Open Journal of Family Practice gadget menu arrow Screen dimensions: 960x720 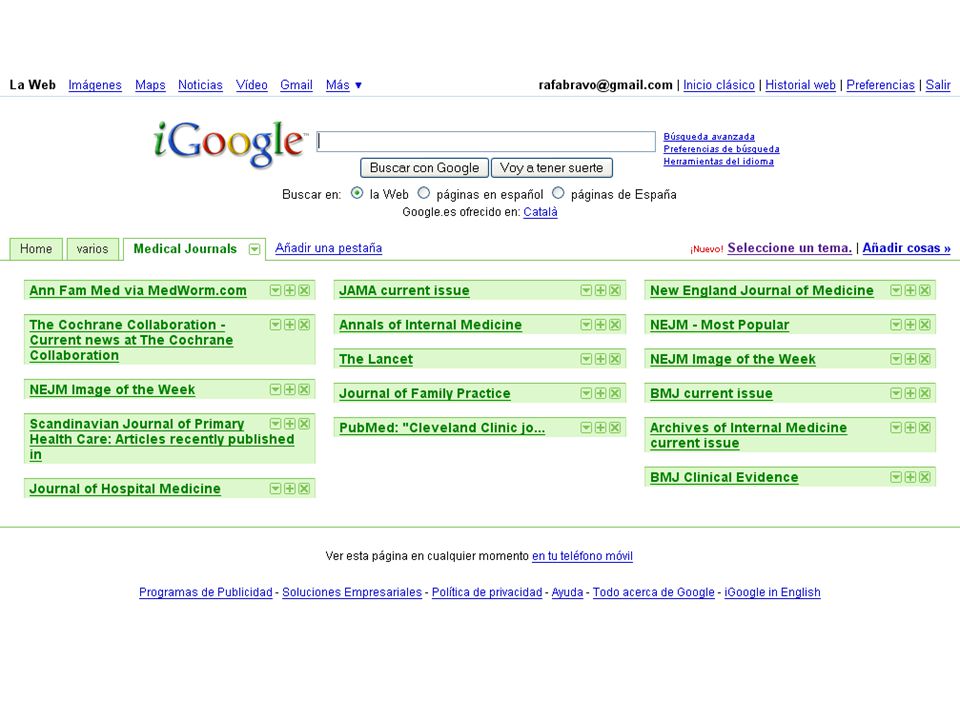point(586,393)
